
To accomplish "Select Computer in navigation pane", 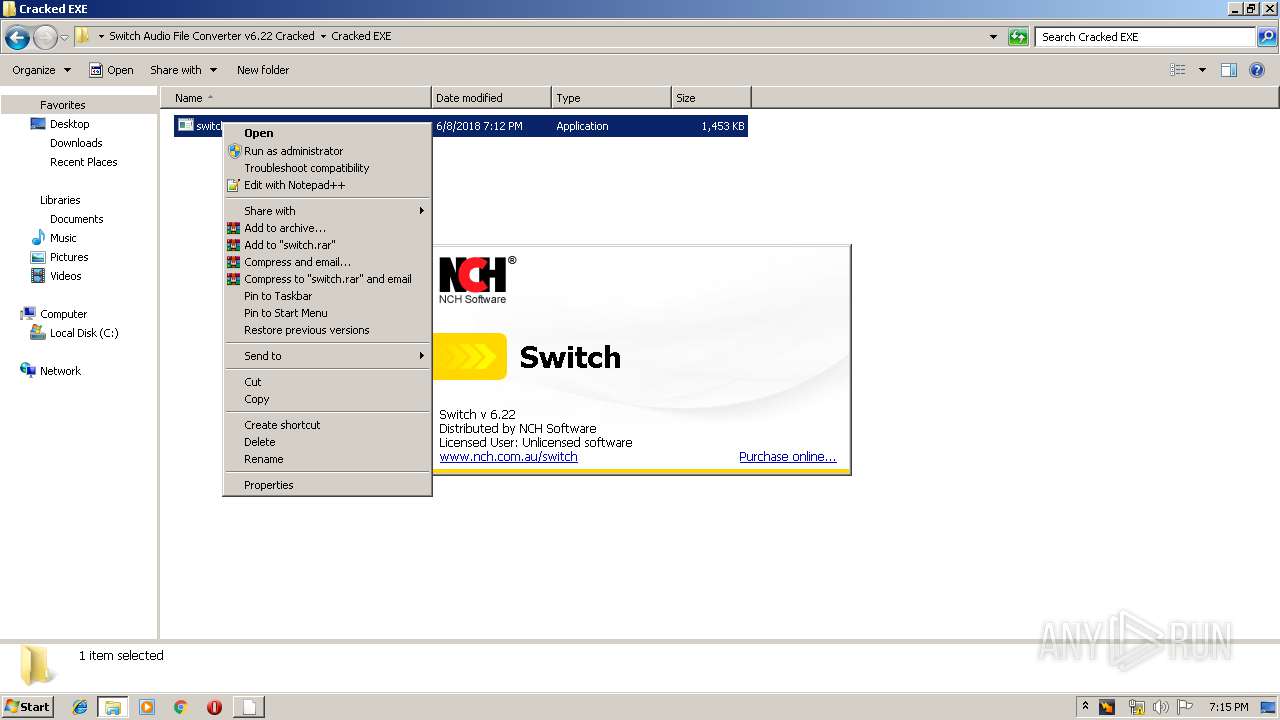I will point(63,314).
